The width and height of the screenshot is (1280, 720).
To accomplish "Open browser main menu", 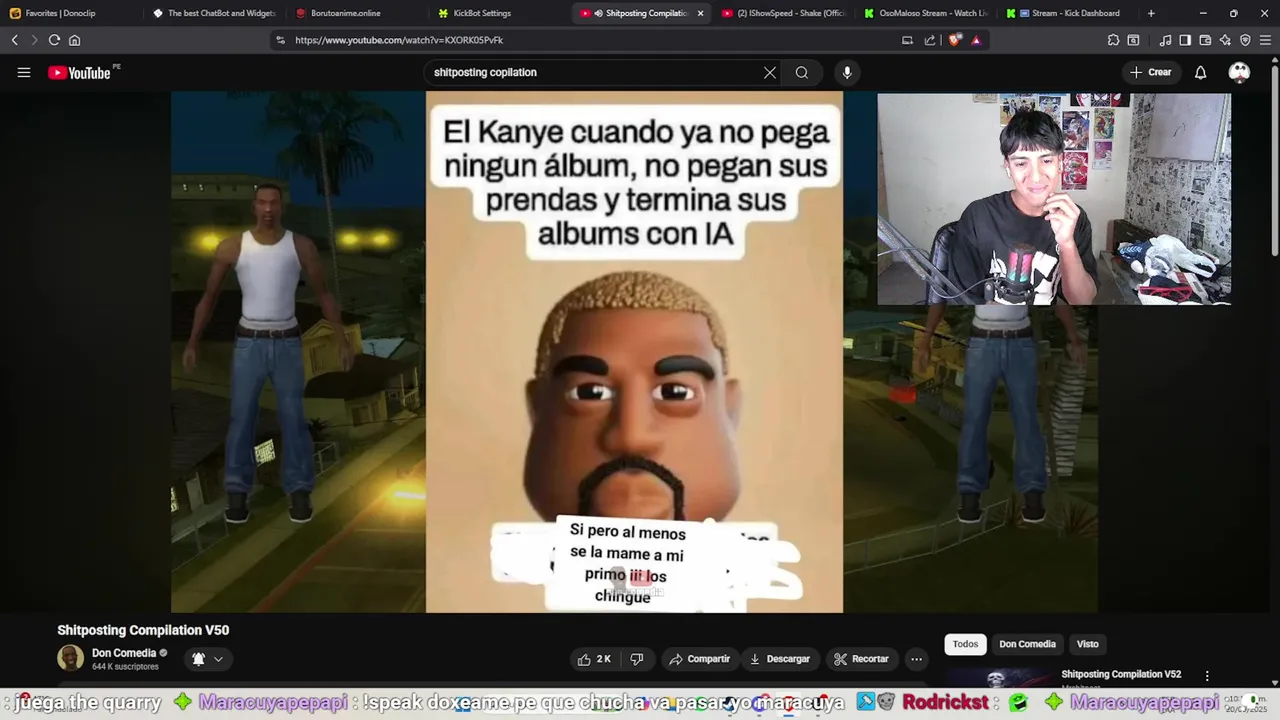I will [x=1265, y=40].
